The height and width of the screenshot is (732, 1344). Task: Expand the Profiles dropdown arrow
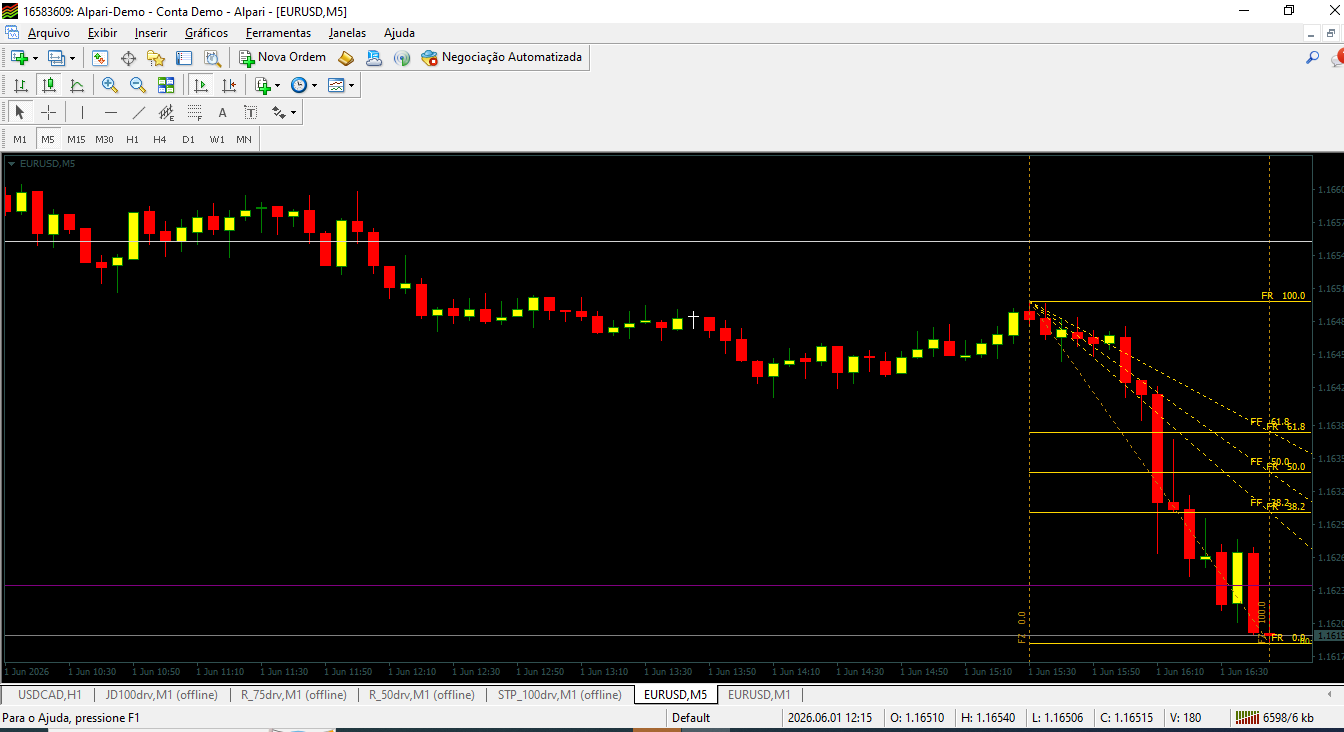point(72,58)
